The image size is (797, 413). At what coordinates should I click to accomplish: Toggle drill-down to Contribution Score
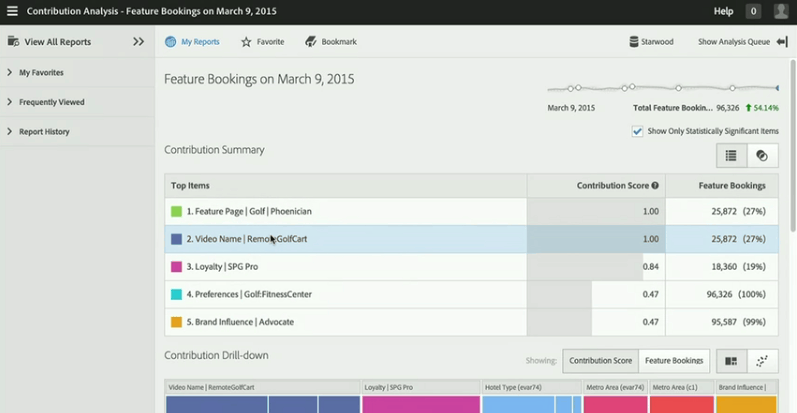(x=600, y=361)
